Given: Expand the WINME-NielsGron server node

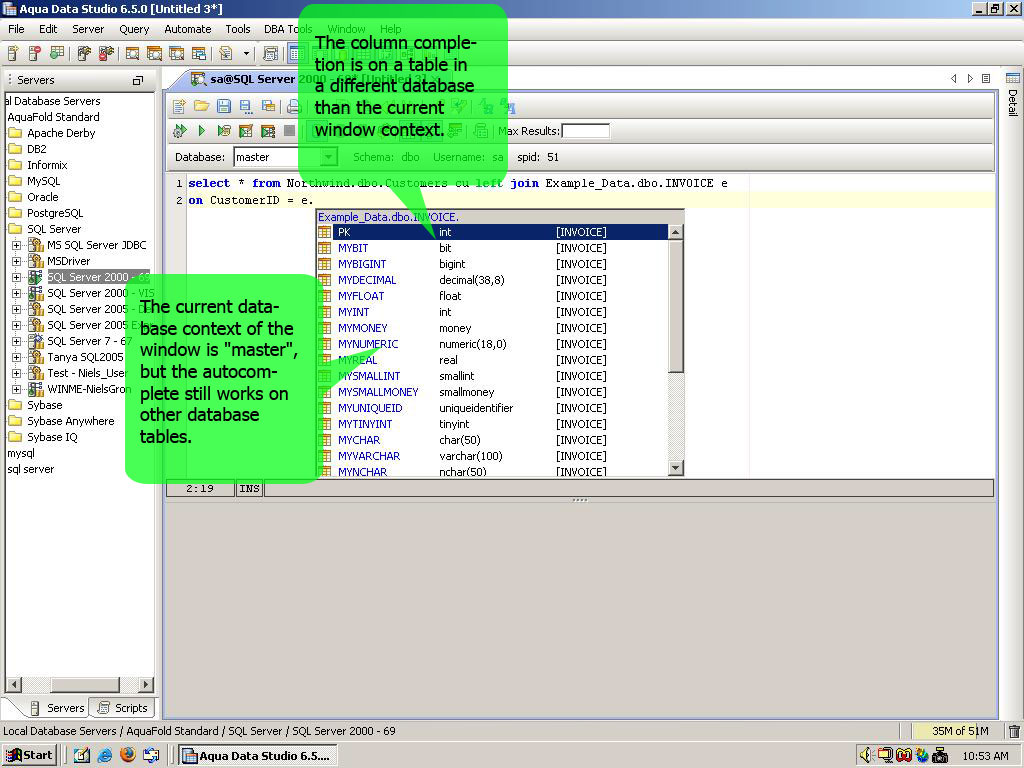Looking at the screenshot, I should pos(16,389).
